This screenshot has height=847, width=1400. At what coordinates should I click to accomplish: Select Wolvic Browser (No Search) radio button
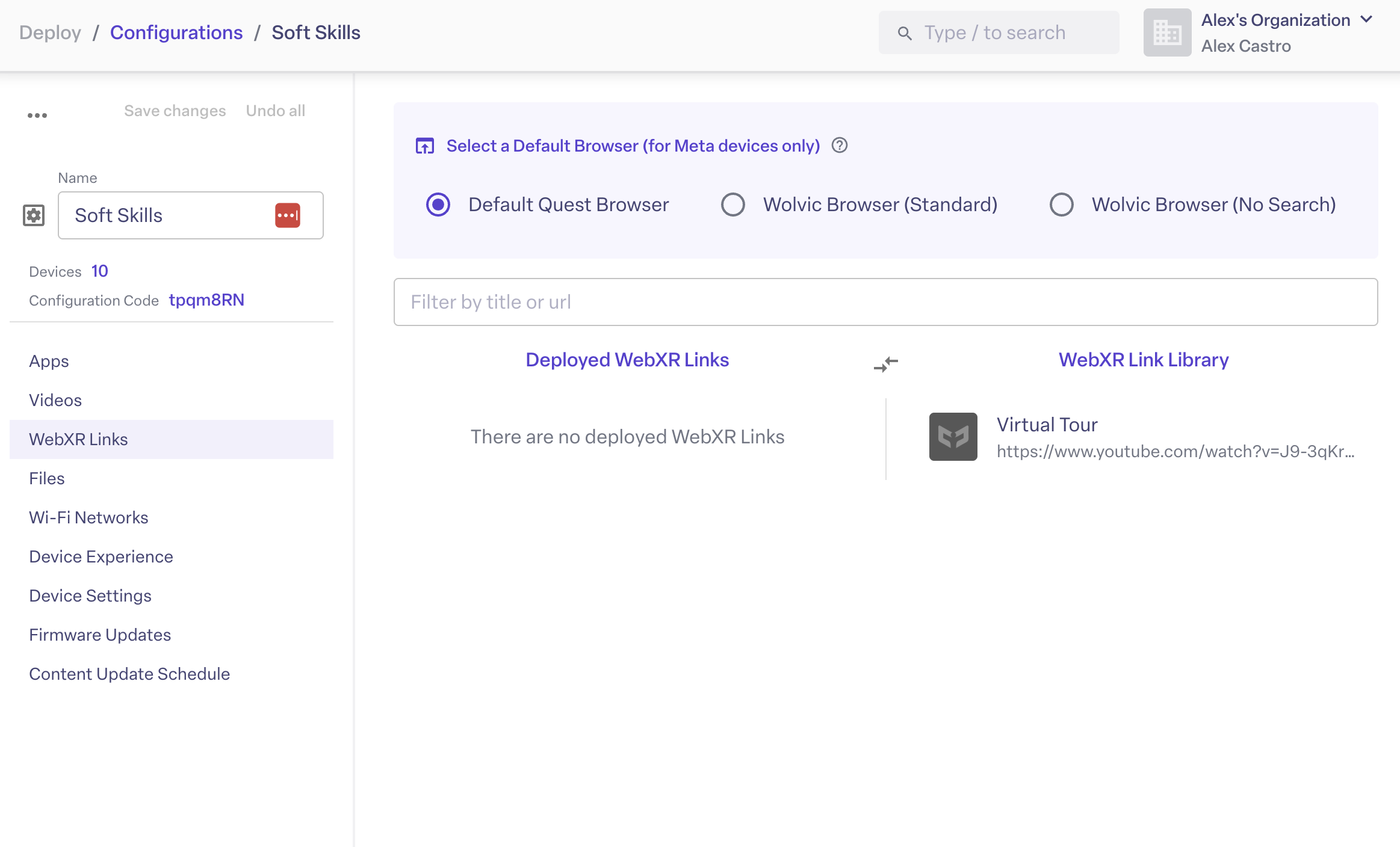point(1062,205)
